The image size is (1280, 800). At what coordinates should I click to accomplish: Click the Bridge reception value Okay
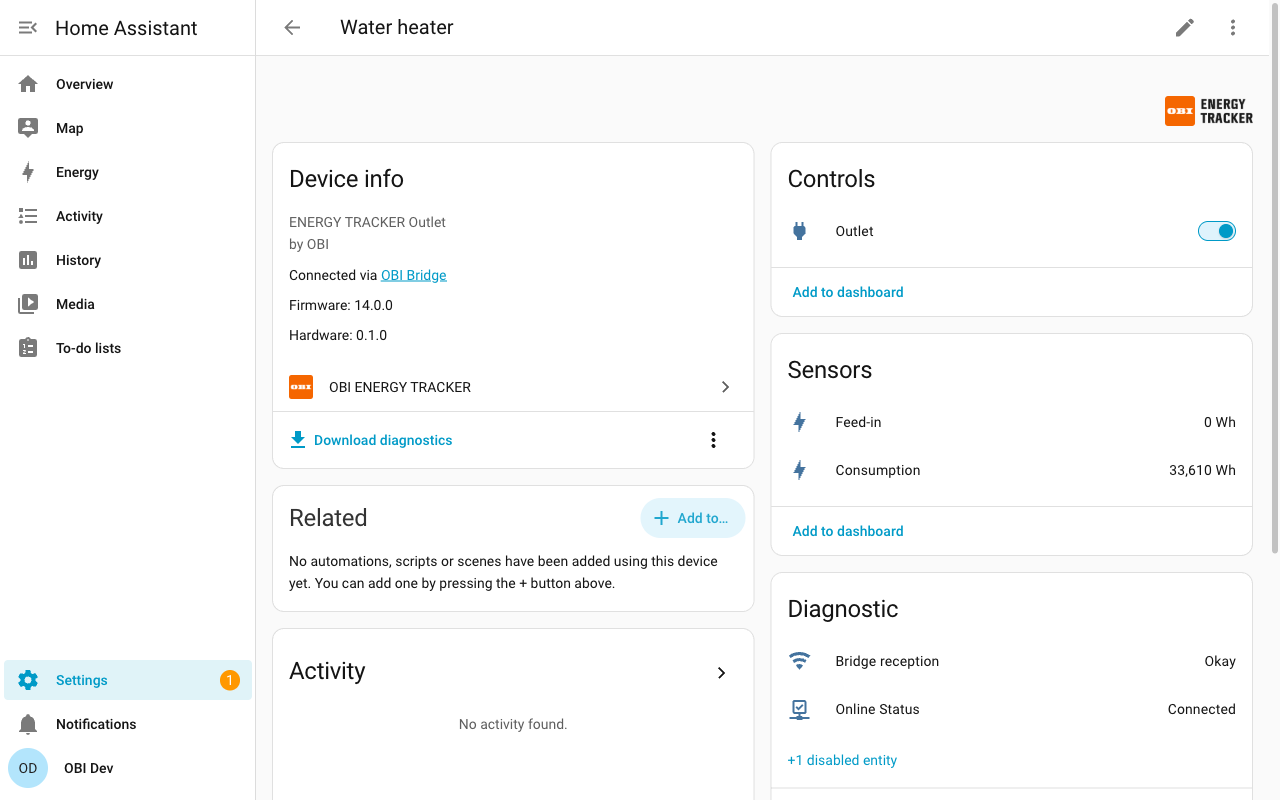point(1220,661)
